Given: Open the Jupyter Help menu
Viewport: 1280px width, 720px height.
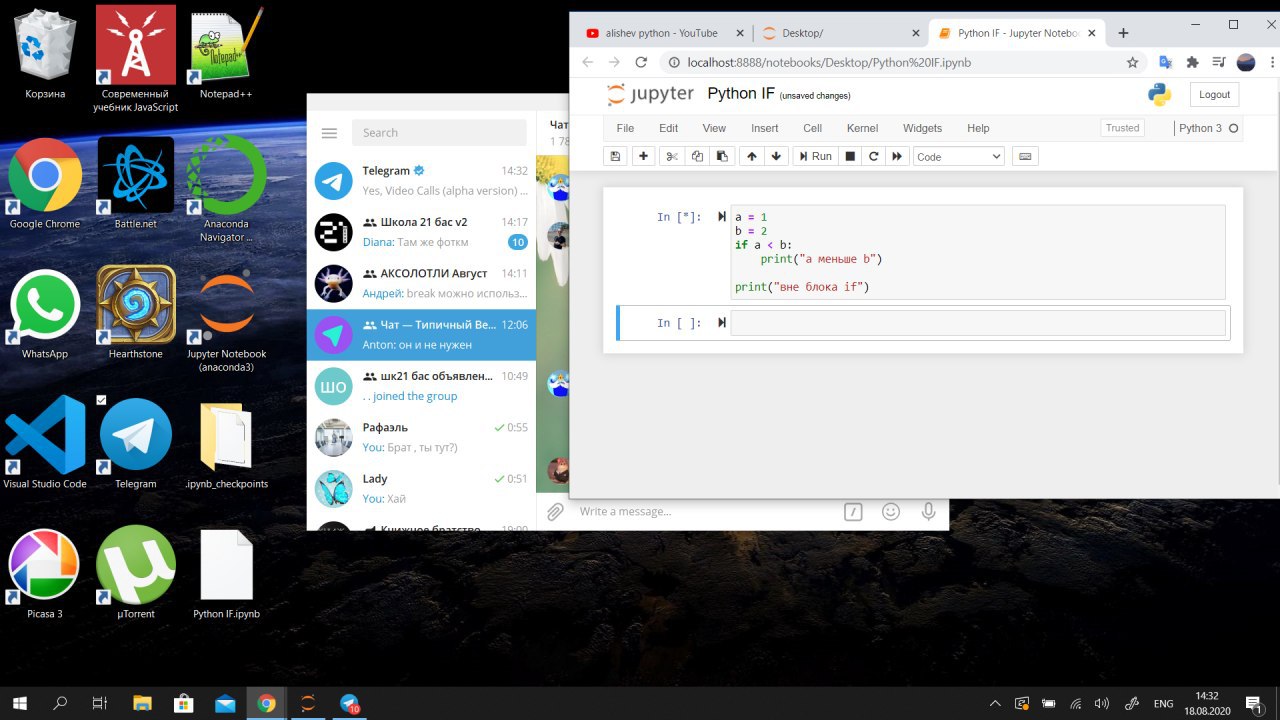Looking at the screenshot, I should click(x=978, y=128).
